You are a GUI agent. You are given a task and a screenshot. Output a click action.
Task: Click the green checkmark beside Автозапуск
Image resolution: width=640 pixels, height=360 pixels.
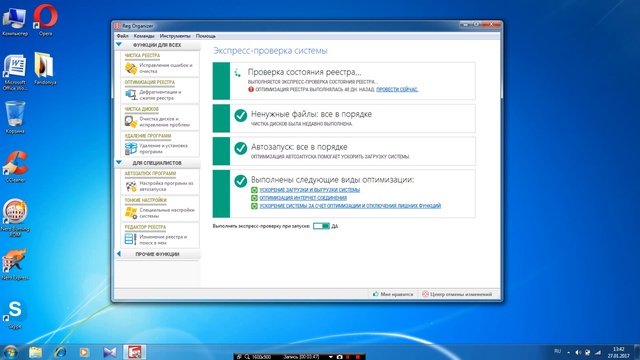point(241,148)
